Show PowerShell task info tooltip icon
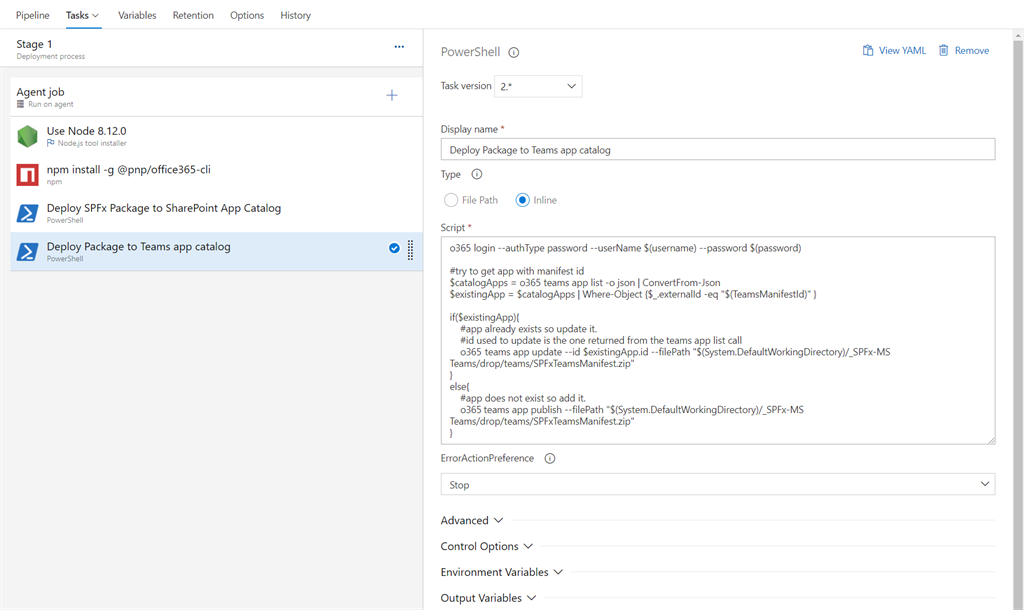1024x610 pixels. (x=514, y=52)
